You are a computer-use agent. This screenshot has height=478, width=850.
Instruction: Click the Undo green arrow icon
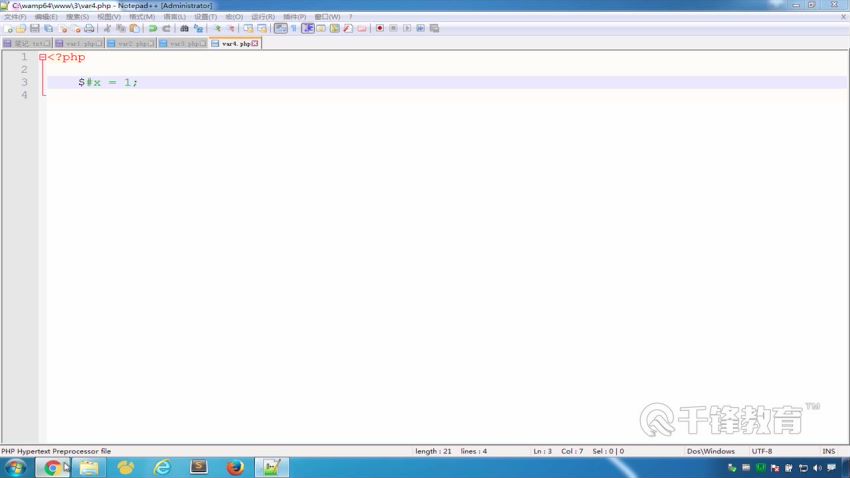tap(153, 28)
